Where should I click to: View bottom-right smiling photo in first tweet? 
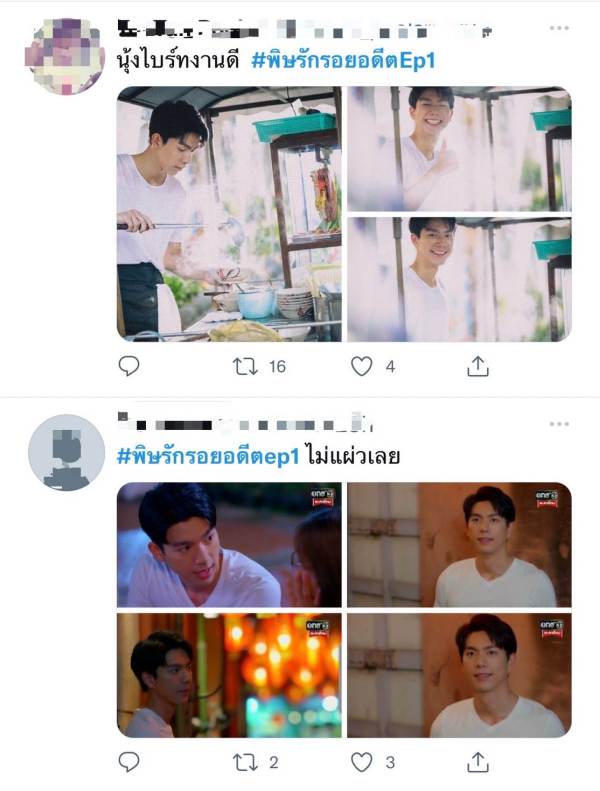click(x=459, y=279)
